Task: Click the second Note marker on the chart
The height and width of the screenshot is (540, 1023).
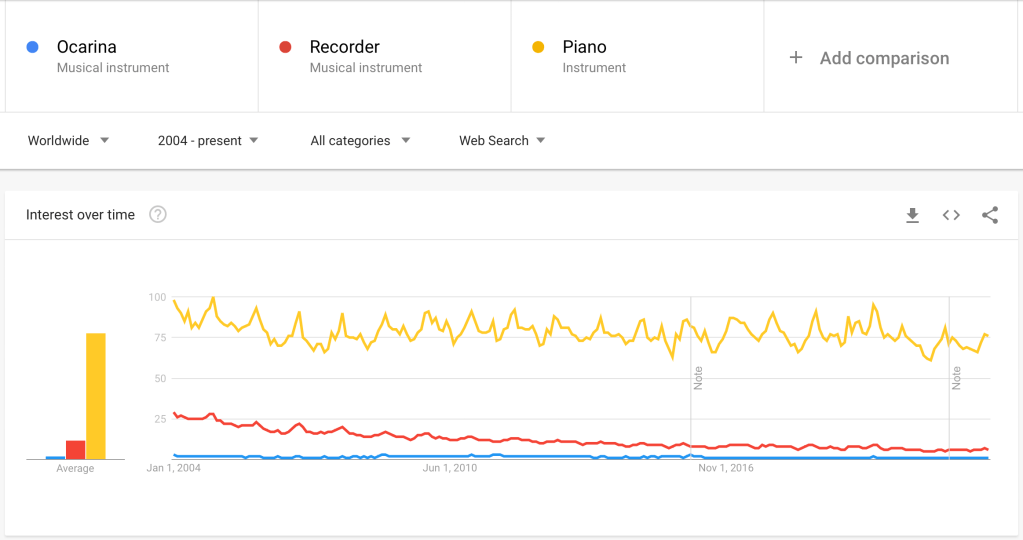Action: [x=957, y=378]
